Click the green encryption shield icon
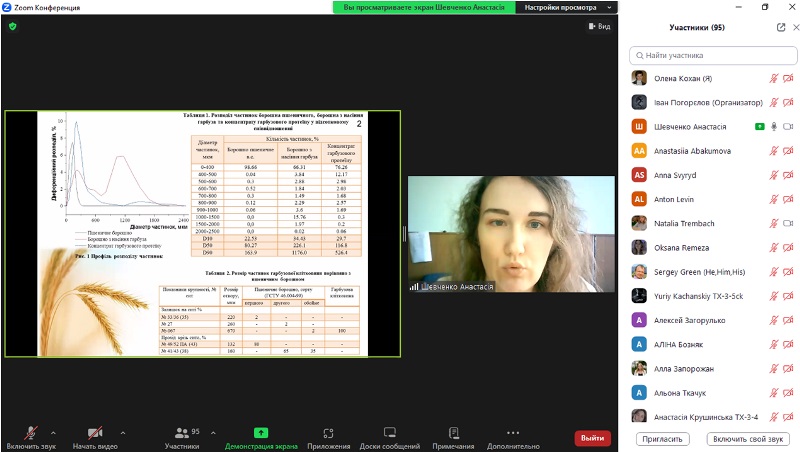Image resolution: width=800 pixels, height=452 pixels. point(13,26)
